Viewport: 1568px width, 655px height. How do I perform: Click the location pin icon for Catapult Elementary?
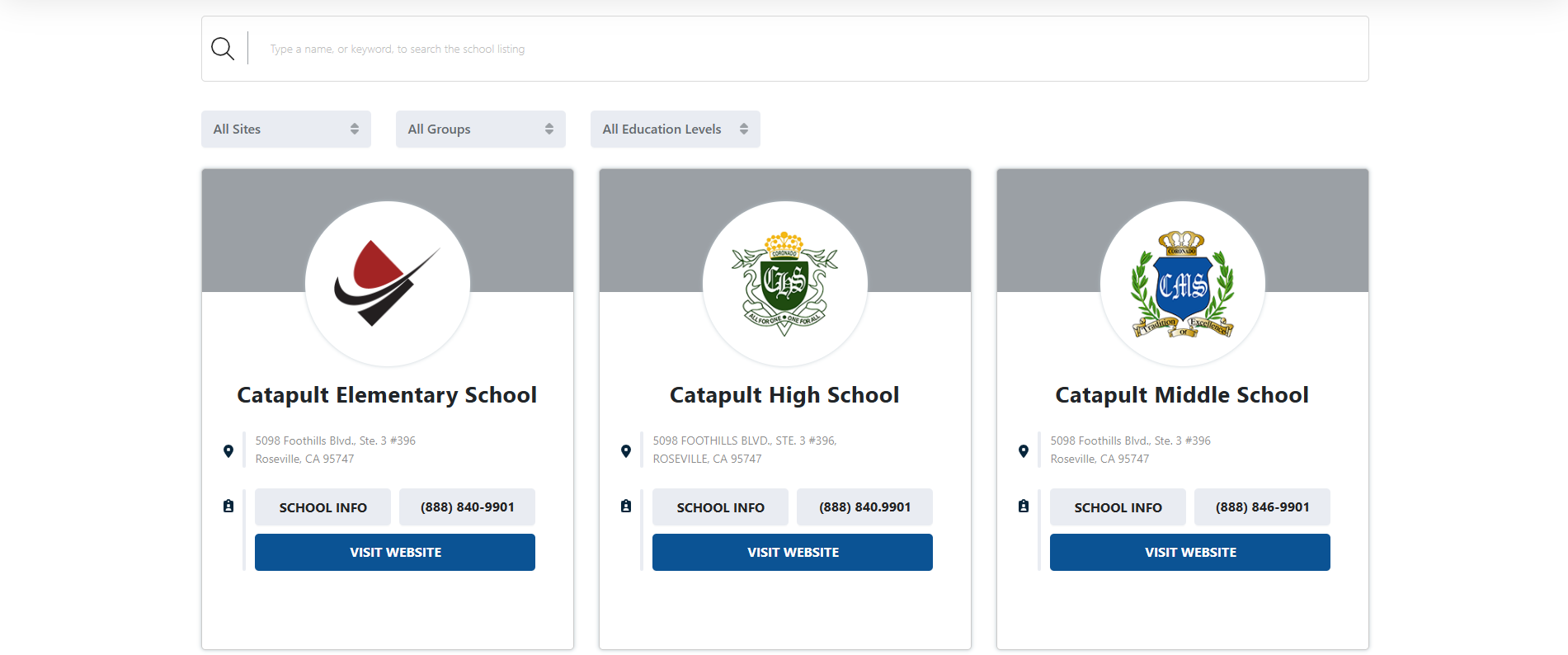(x=228, y=451)
